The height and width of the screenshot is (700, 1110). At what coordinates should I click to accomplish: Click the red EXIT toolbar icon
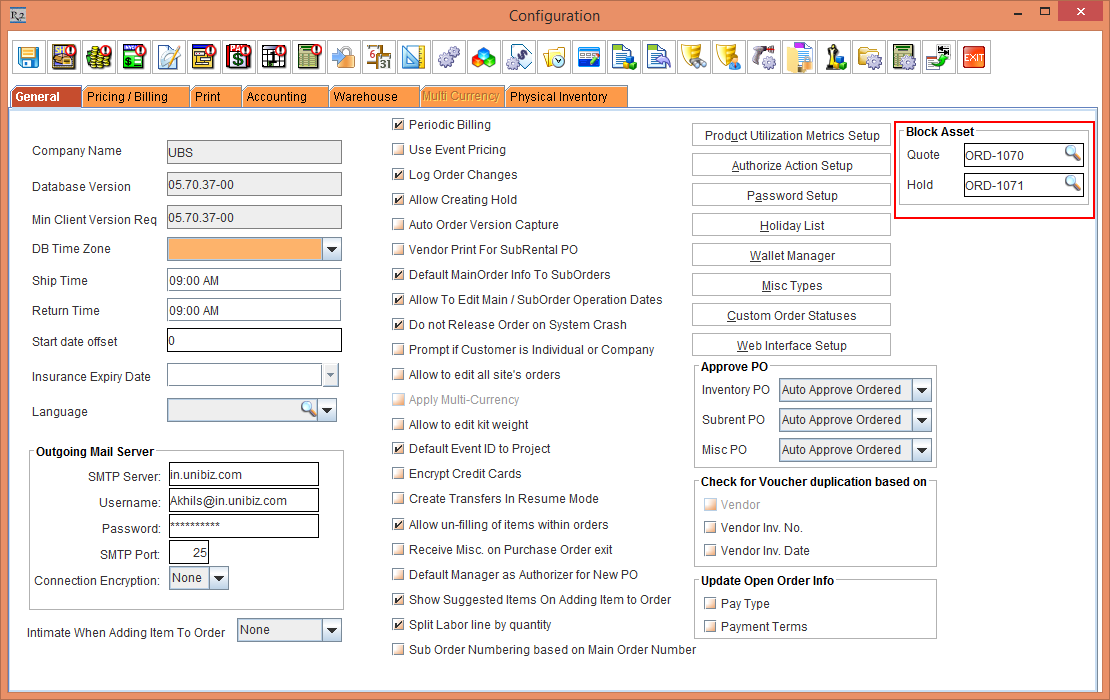click(973, 57)
